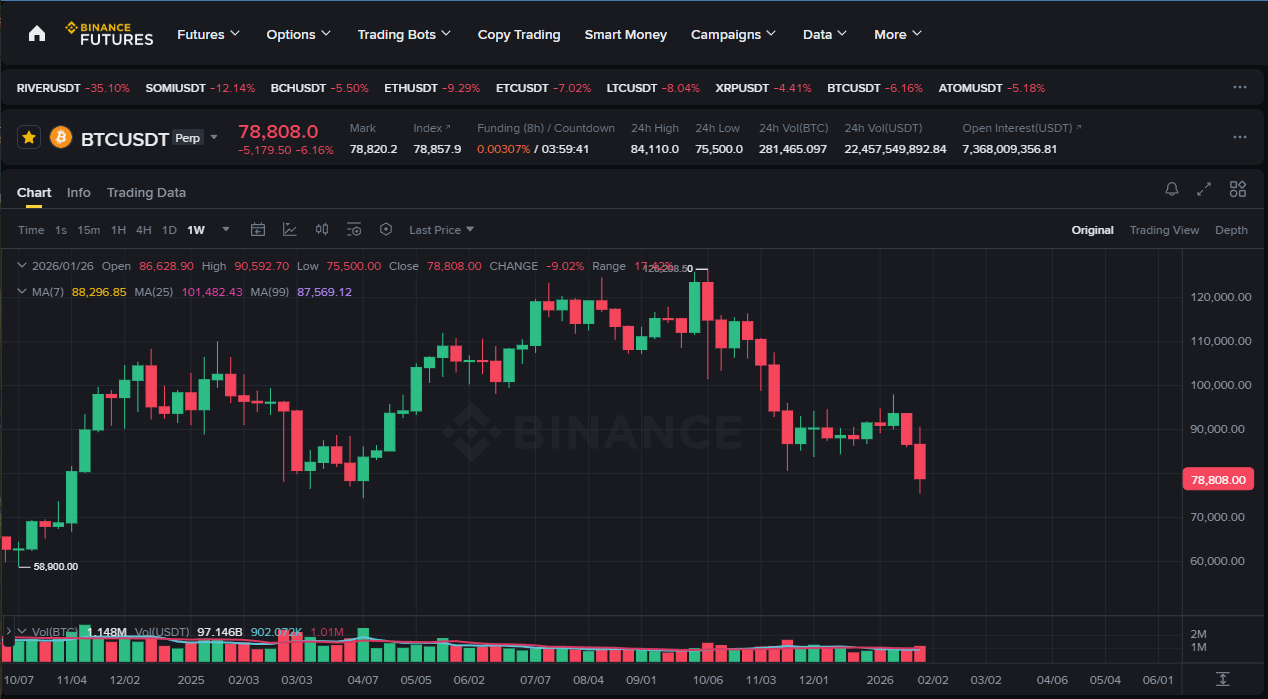Image resolution: width=1268 pixels, height=699 pixels.
Task: Switch to the Chart tab
Action: (34, 192)
